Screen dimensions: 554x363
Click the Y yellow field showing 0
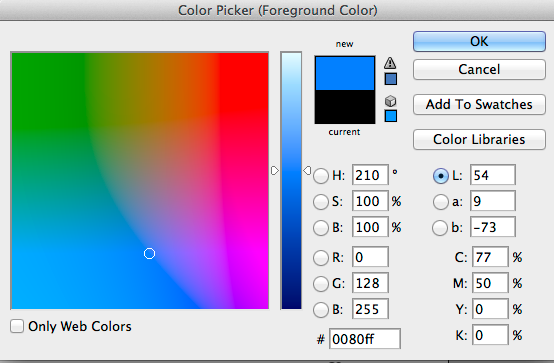click(490, 309)
